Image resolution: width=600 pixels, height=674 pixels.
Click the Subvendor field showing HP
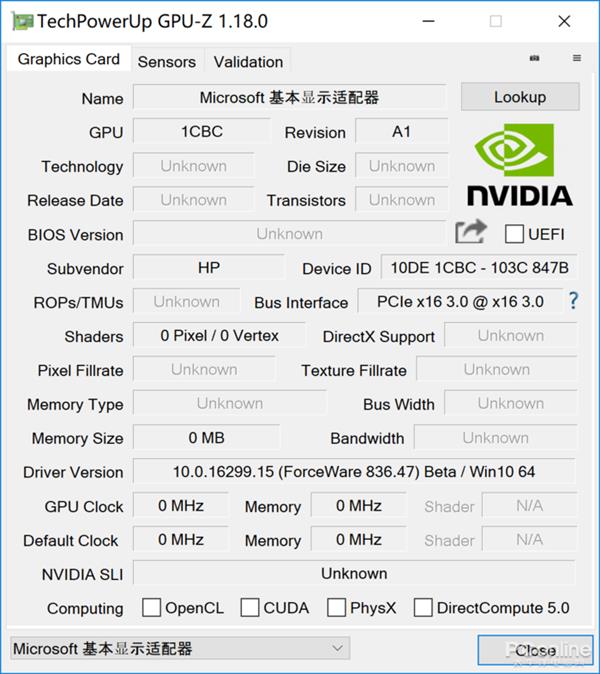click(208, 268)
